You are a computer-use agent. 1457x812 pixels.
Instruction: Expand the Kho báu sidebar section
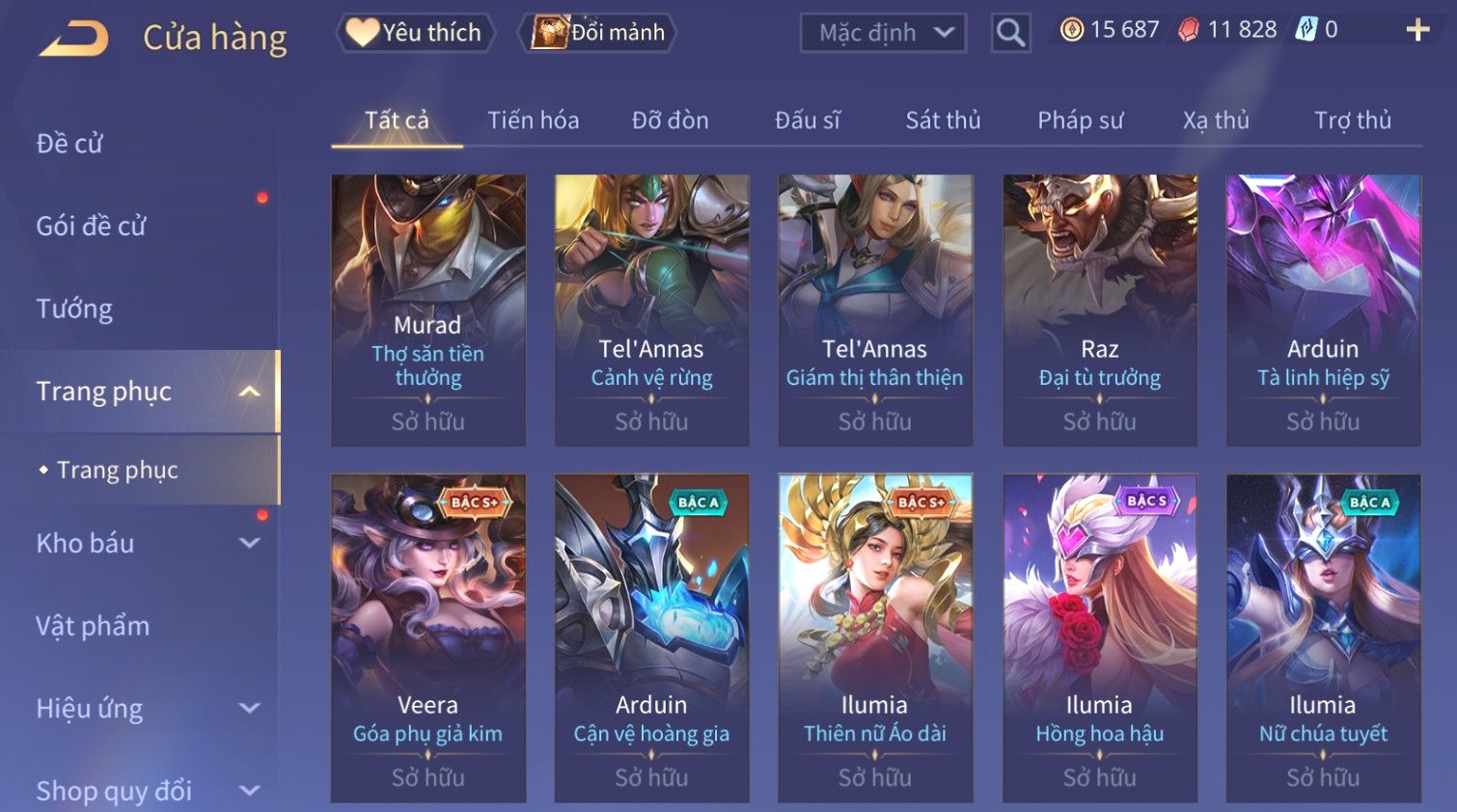(249, 543)
